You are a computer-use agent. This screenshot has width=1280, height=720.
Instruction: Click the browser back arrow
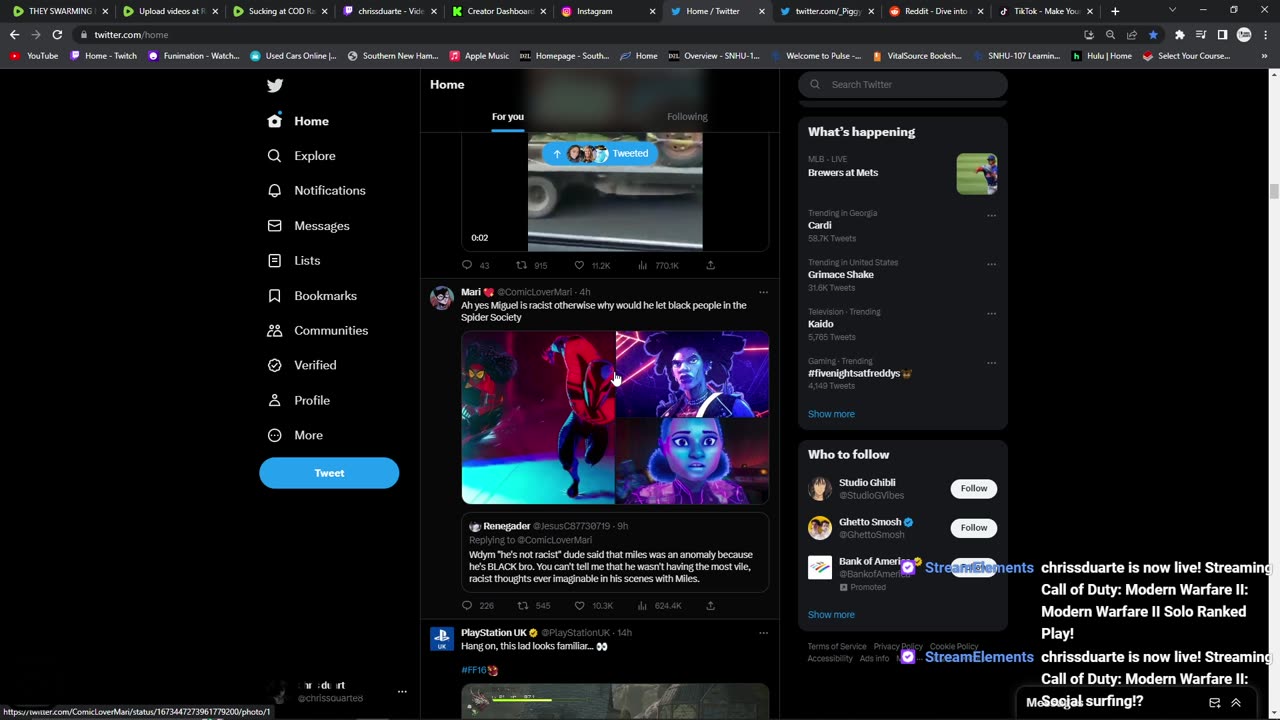(x=14, y=35)
